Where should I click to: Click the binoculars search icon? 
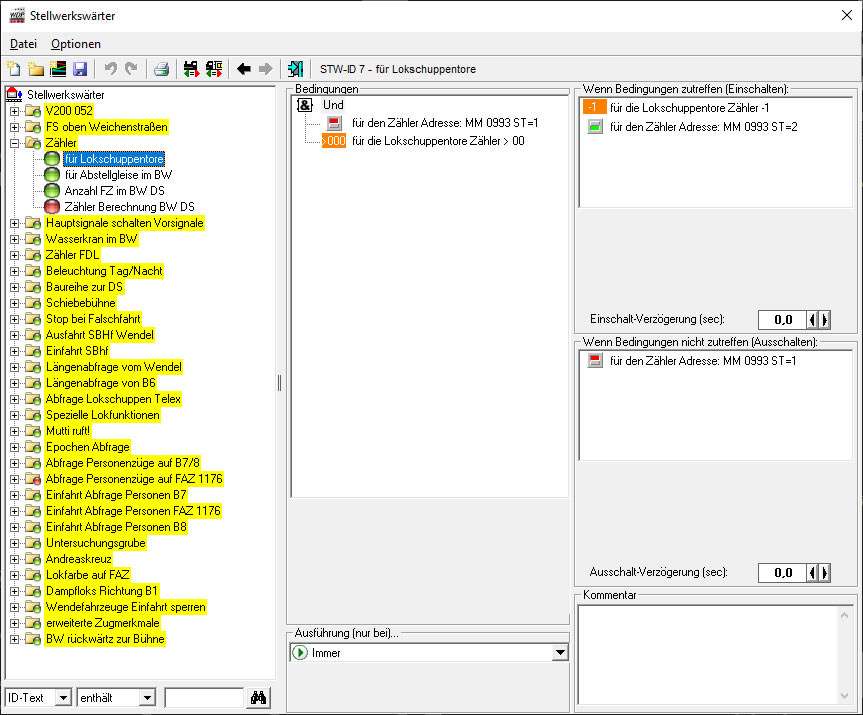258,697
